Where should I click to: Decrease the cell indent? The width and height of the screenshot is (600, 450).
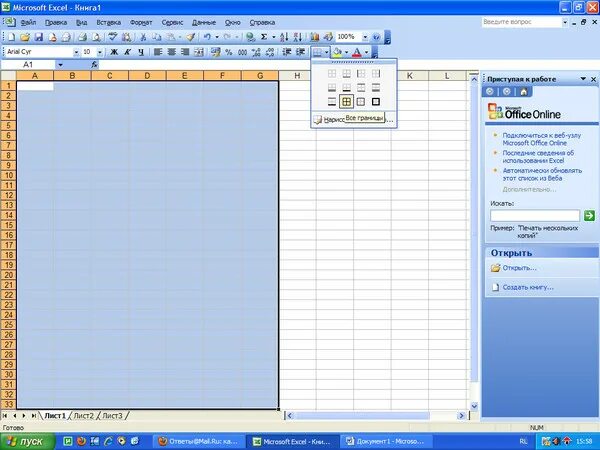(287, 52)
